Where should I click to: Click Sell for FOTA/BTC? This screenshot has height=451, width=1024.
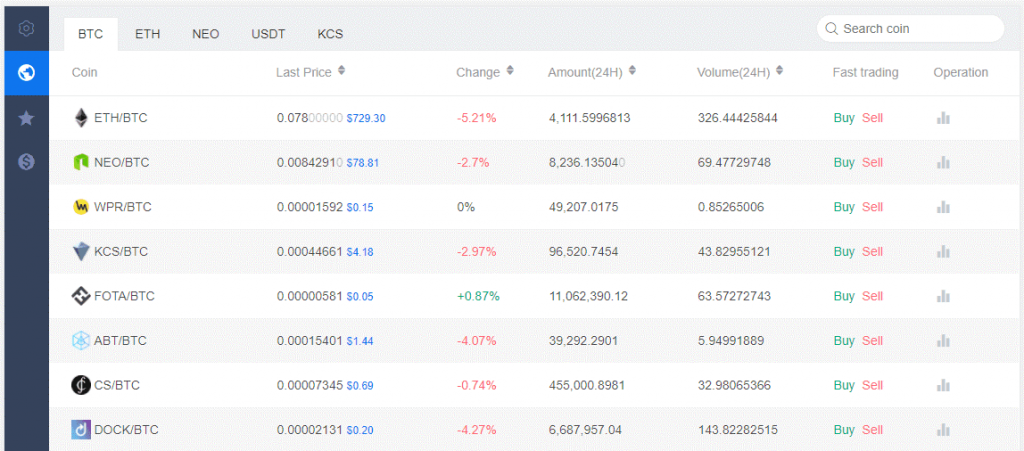[x=872, y=296]
